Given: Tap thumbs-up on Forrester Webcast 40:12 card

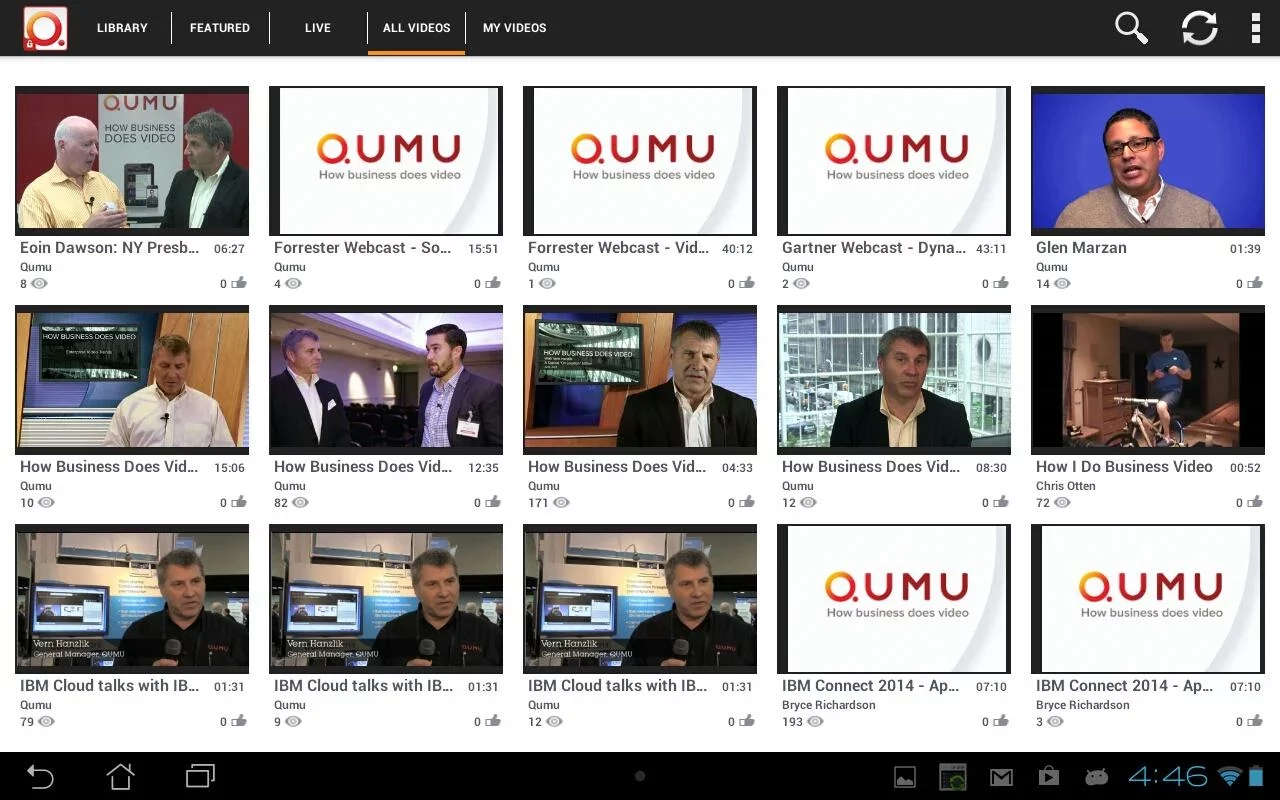Looking at the screenshot, I should pos(747,284).
